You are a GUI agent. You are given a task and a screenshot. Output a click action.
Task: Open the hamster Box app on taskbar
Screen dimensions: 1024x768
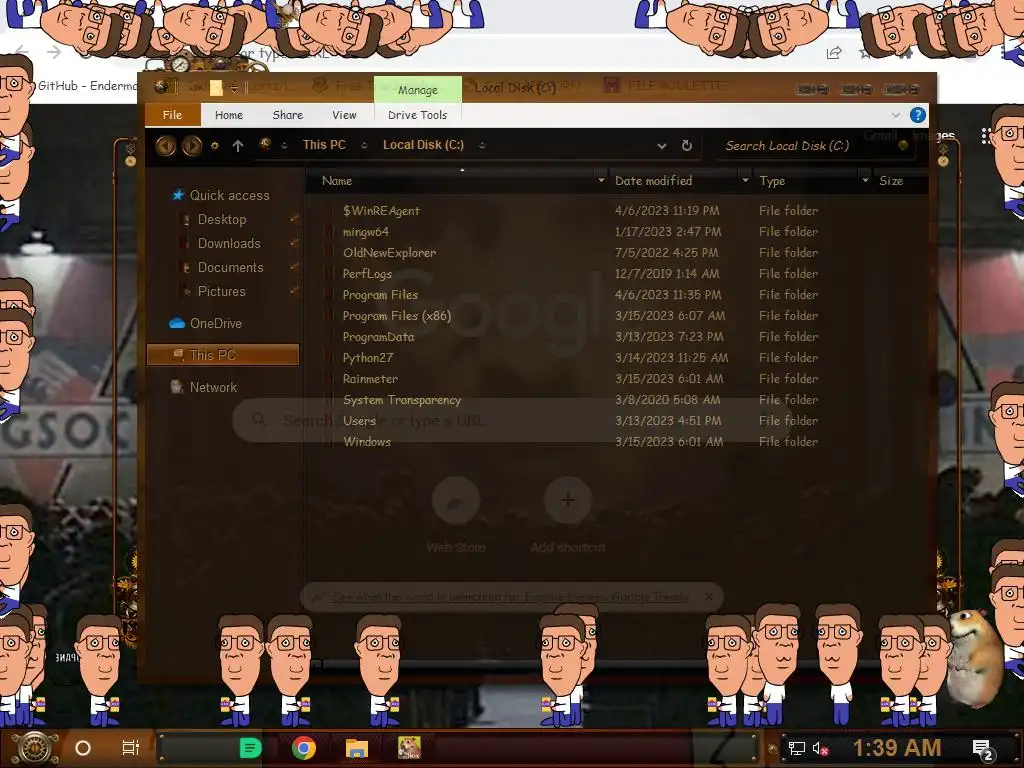[409, 748]
